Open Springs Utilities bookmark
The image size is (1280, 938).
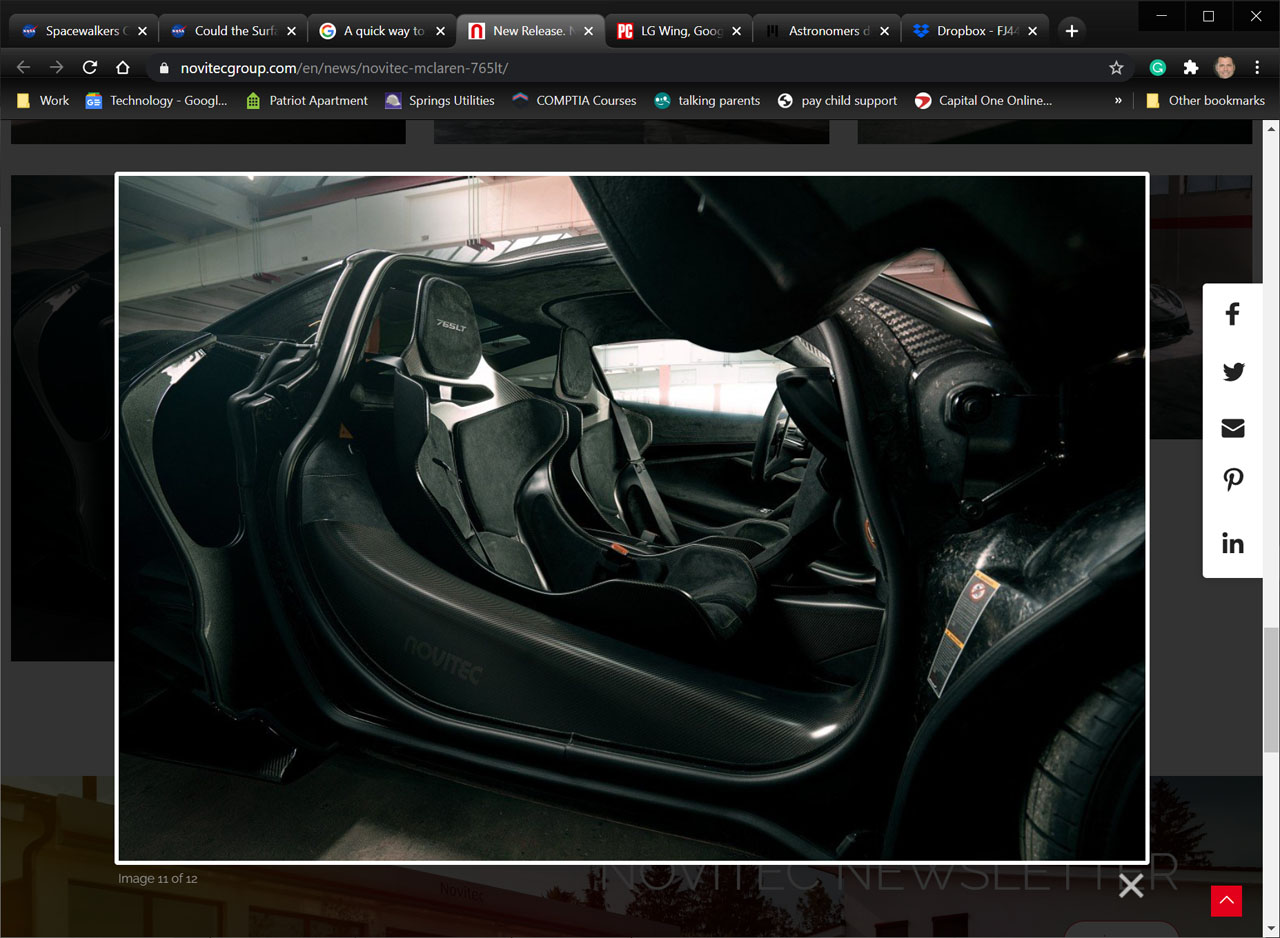pos(440,100)
